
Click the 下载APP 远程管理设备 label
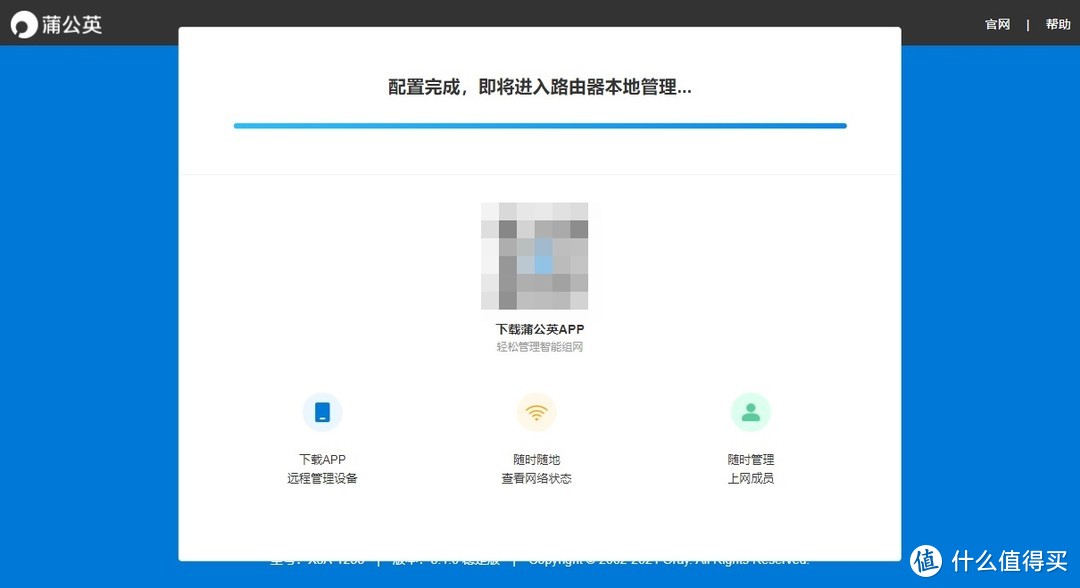[x=322, y=469]
